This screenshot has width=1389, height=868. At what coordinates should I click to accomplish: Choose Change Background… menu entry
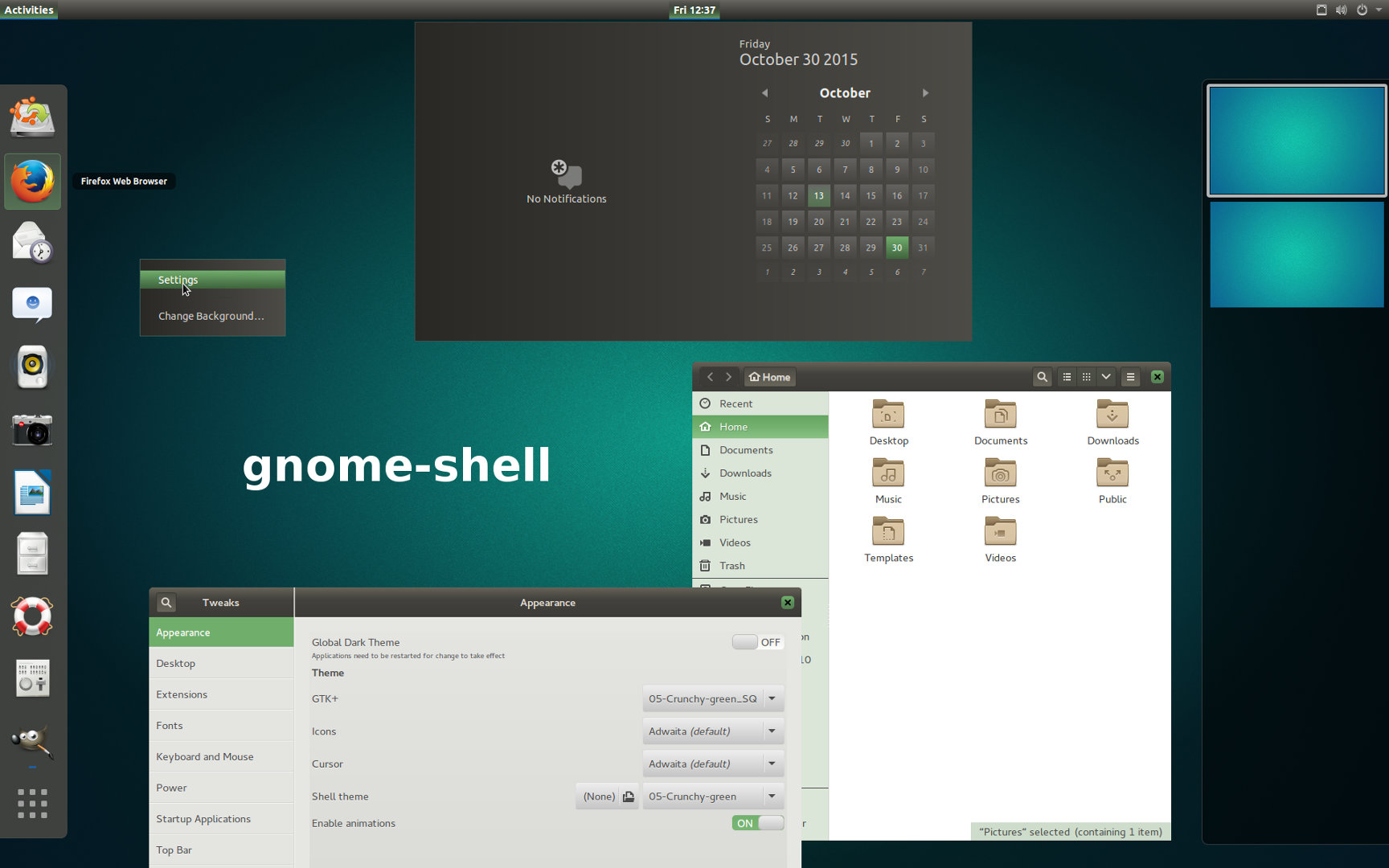click(212, 316)
